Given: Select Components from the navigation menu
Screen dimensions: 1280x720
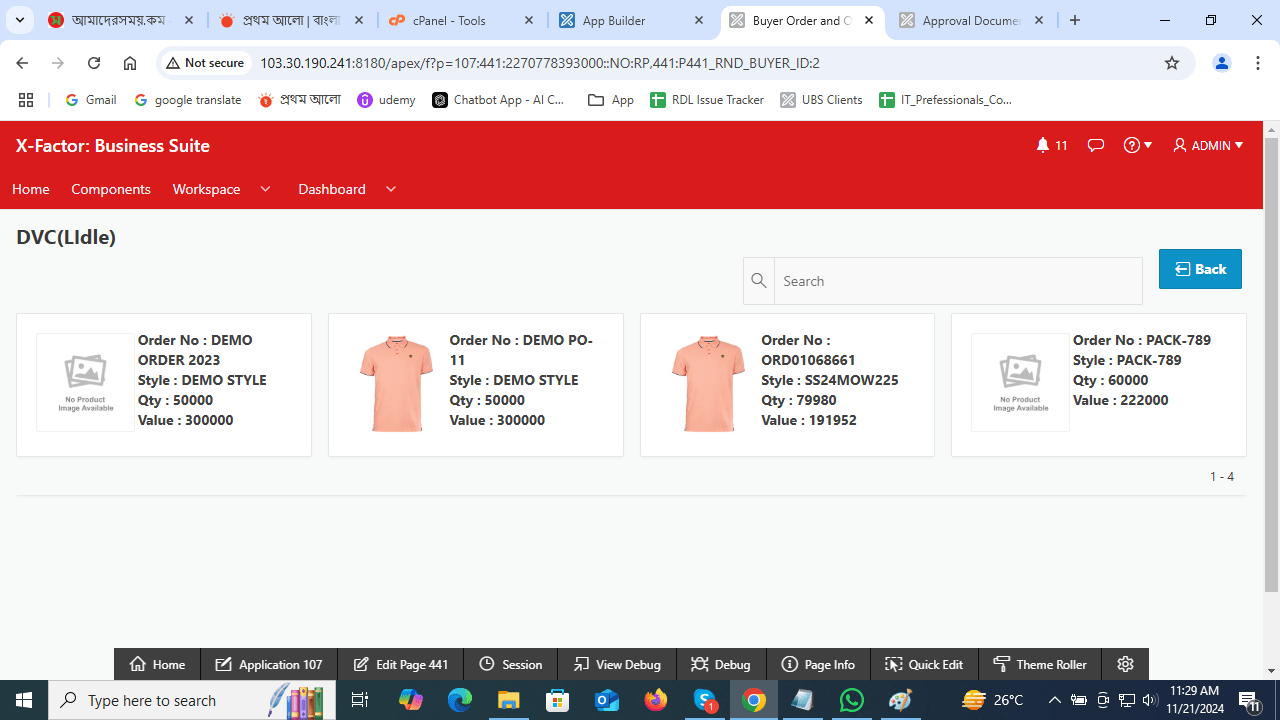Looking at the screenshot, I should point(110,189).
